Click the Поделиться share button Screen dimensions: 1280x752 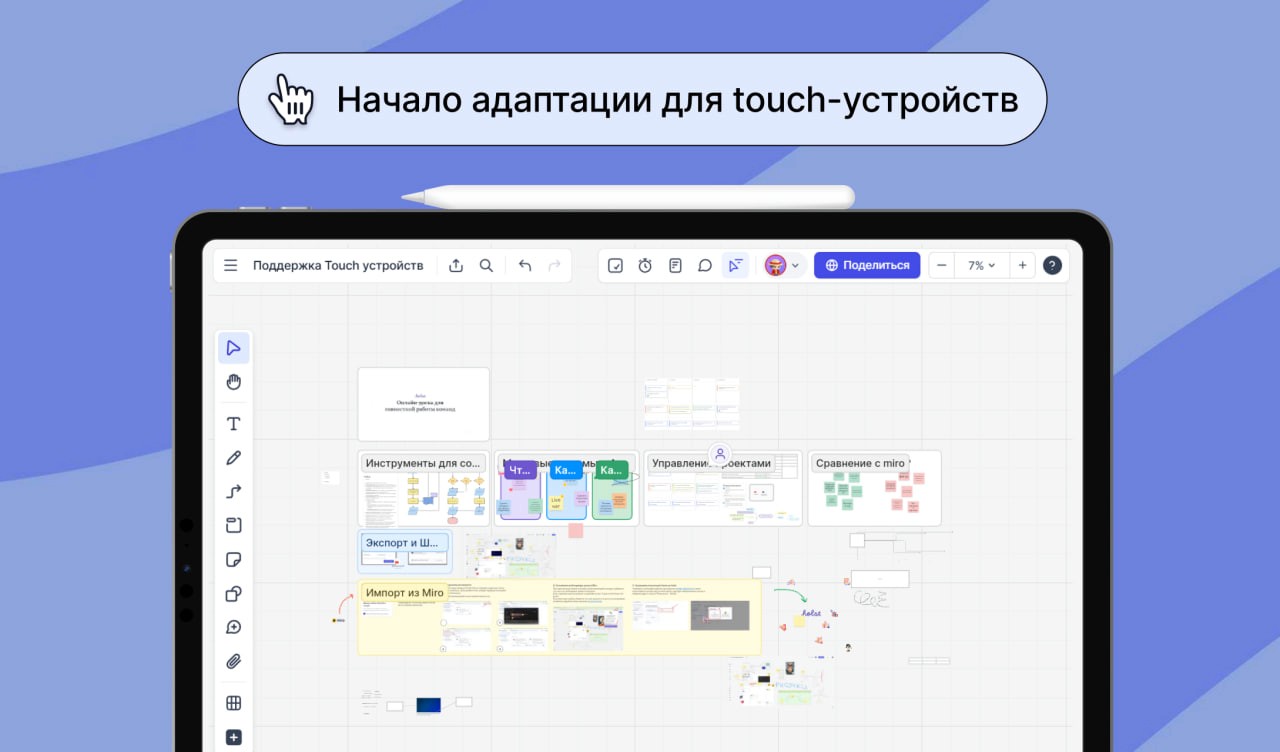867,265
